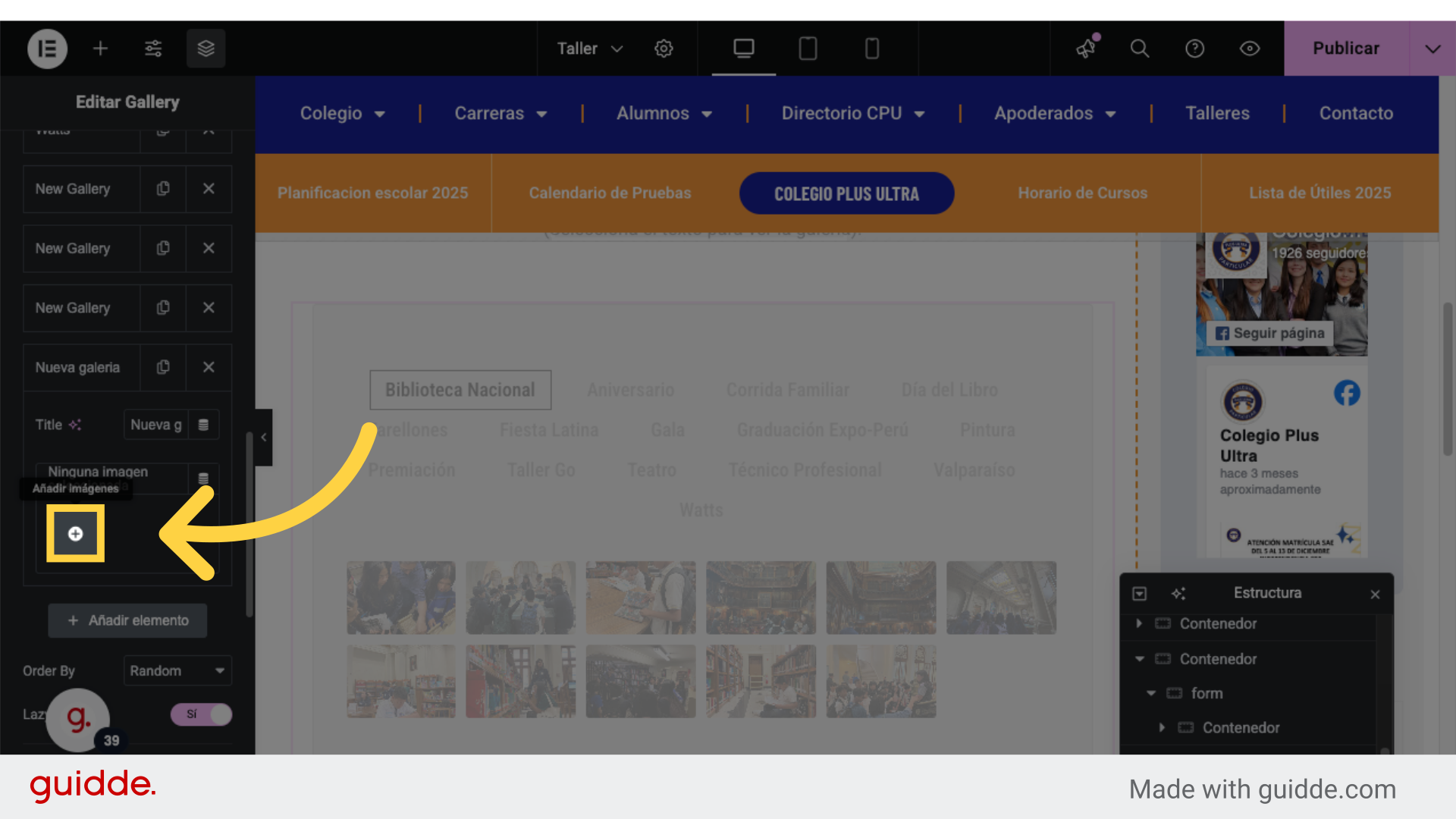1456x819 pixels.
Task: Open dynamic tags for the Title field
Action: point(203,425)
